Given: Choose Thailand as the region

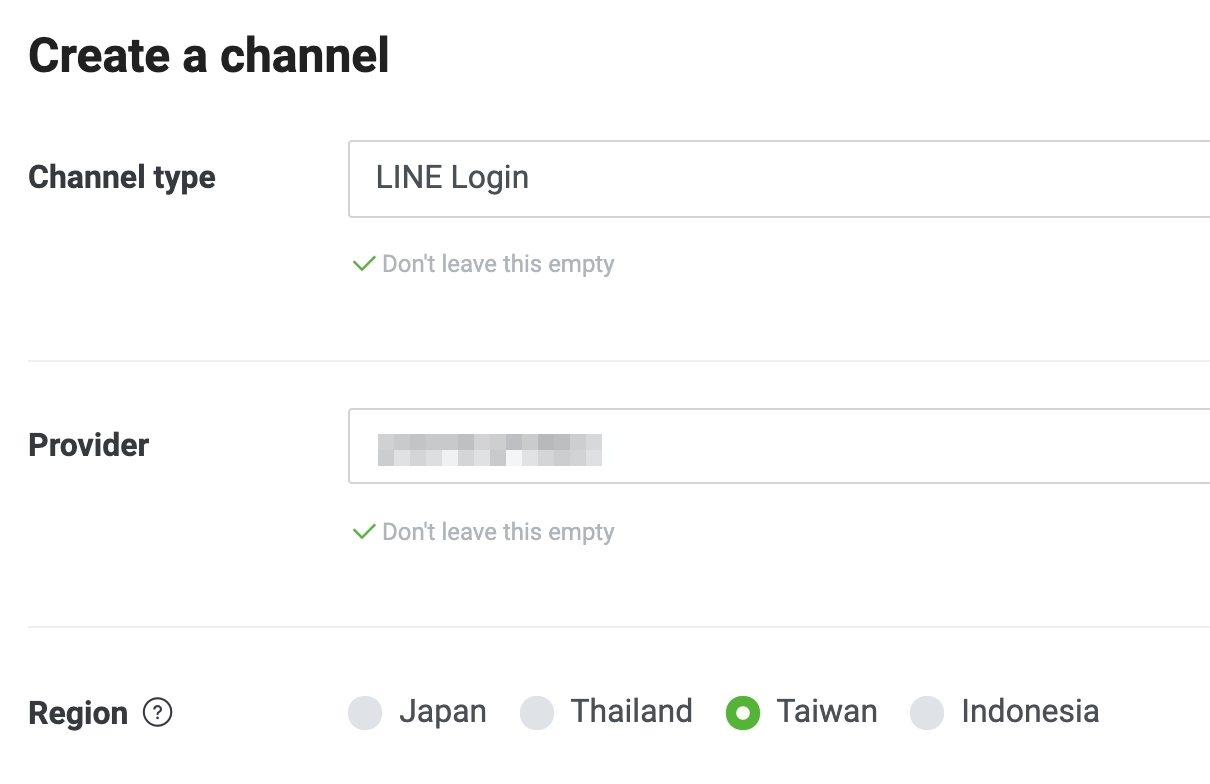Looking at the screenshot, I should click(537, 713).
